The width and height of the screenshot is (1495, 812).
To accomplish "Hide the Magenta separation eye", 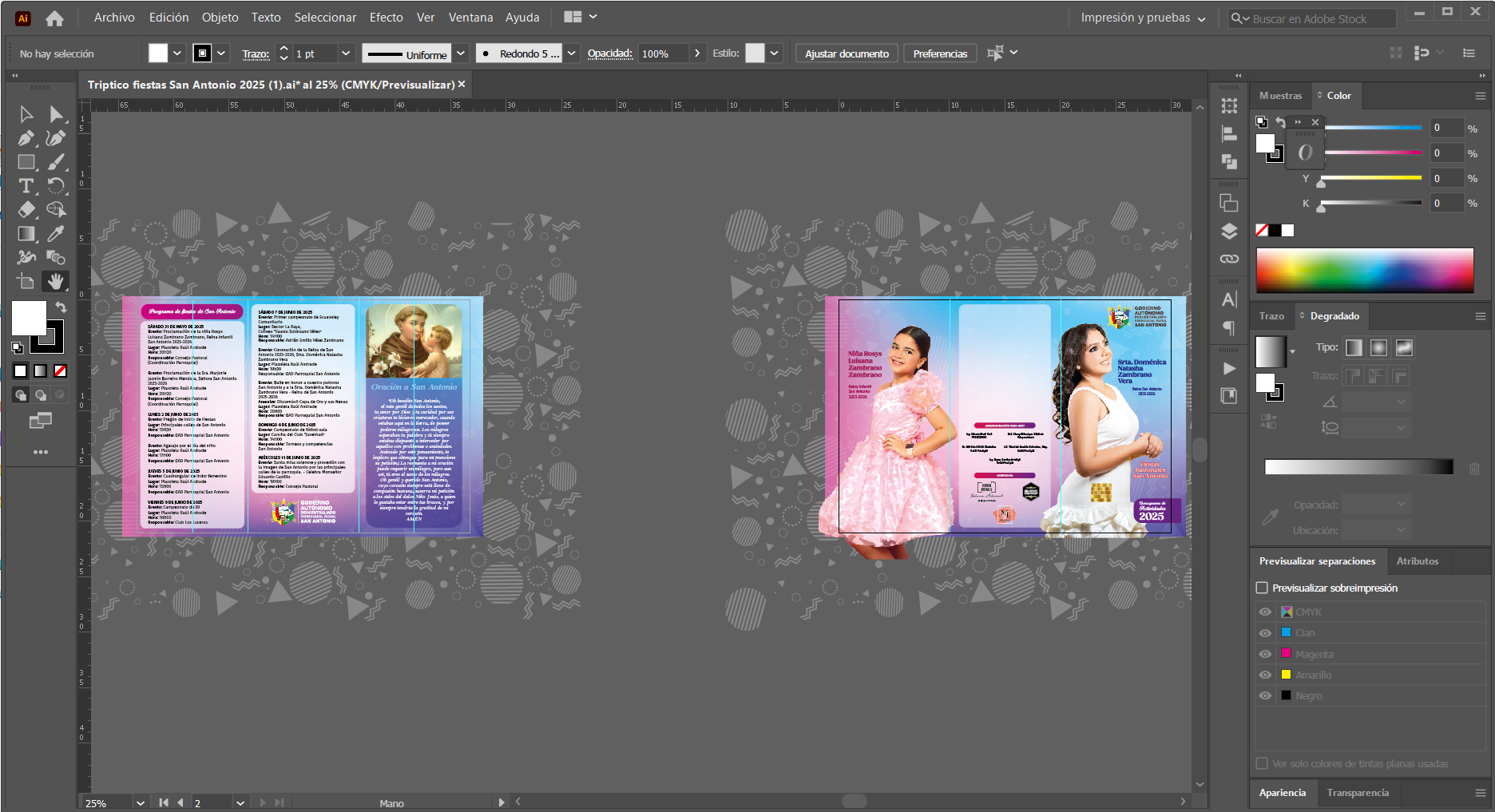I will click(1265, 654).
